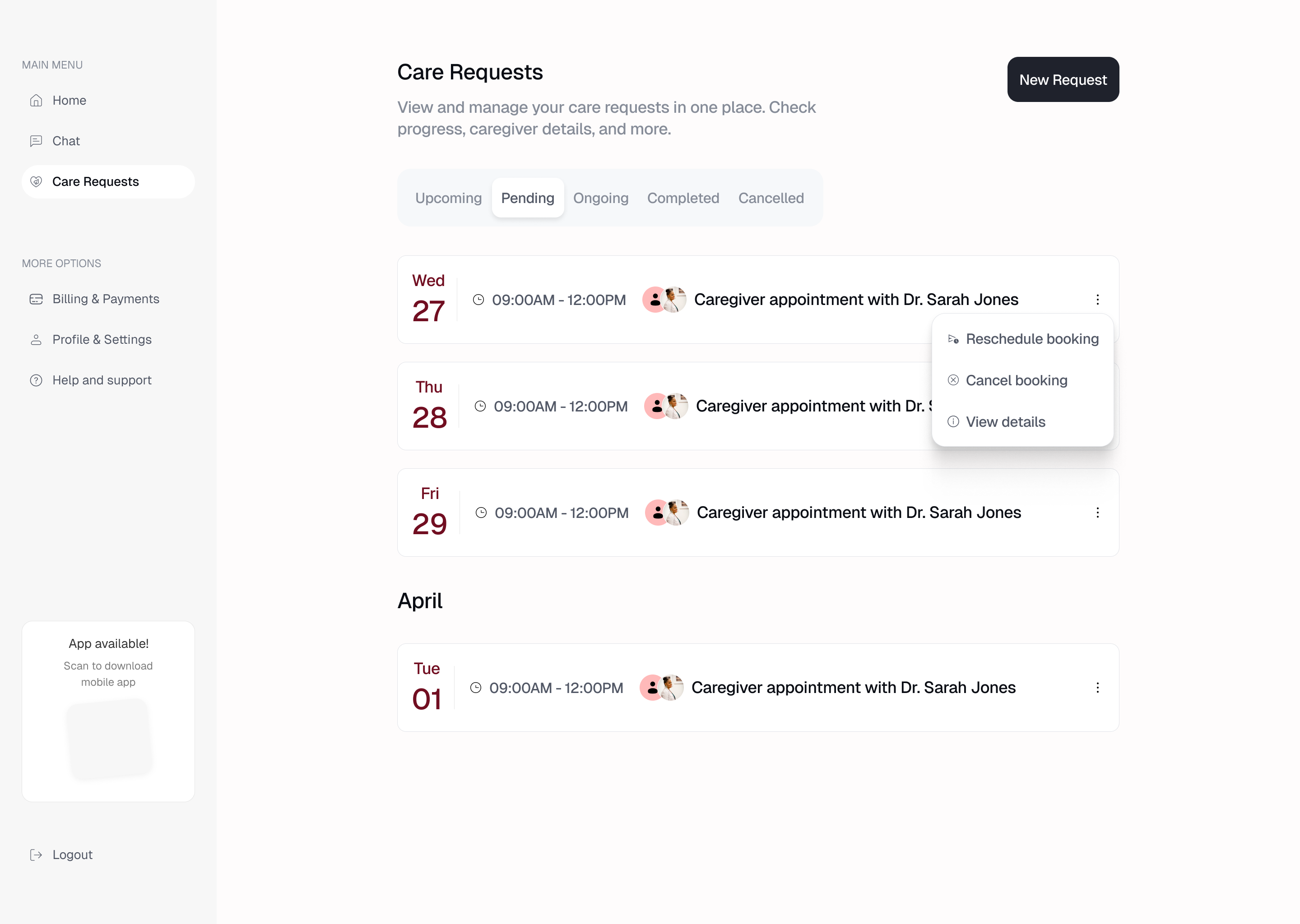Click the Logout arrow icon
Image resolution: width=1300 pixels, height=924 pixels.
click(x=36, y=854)
